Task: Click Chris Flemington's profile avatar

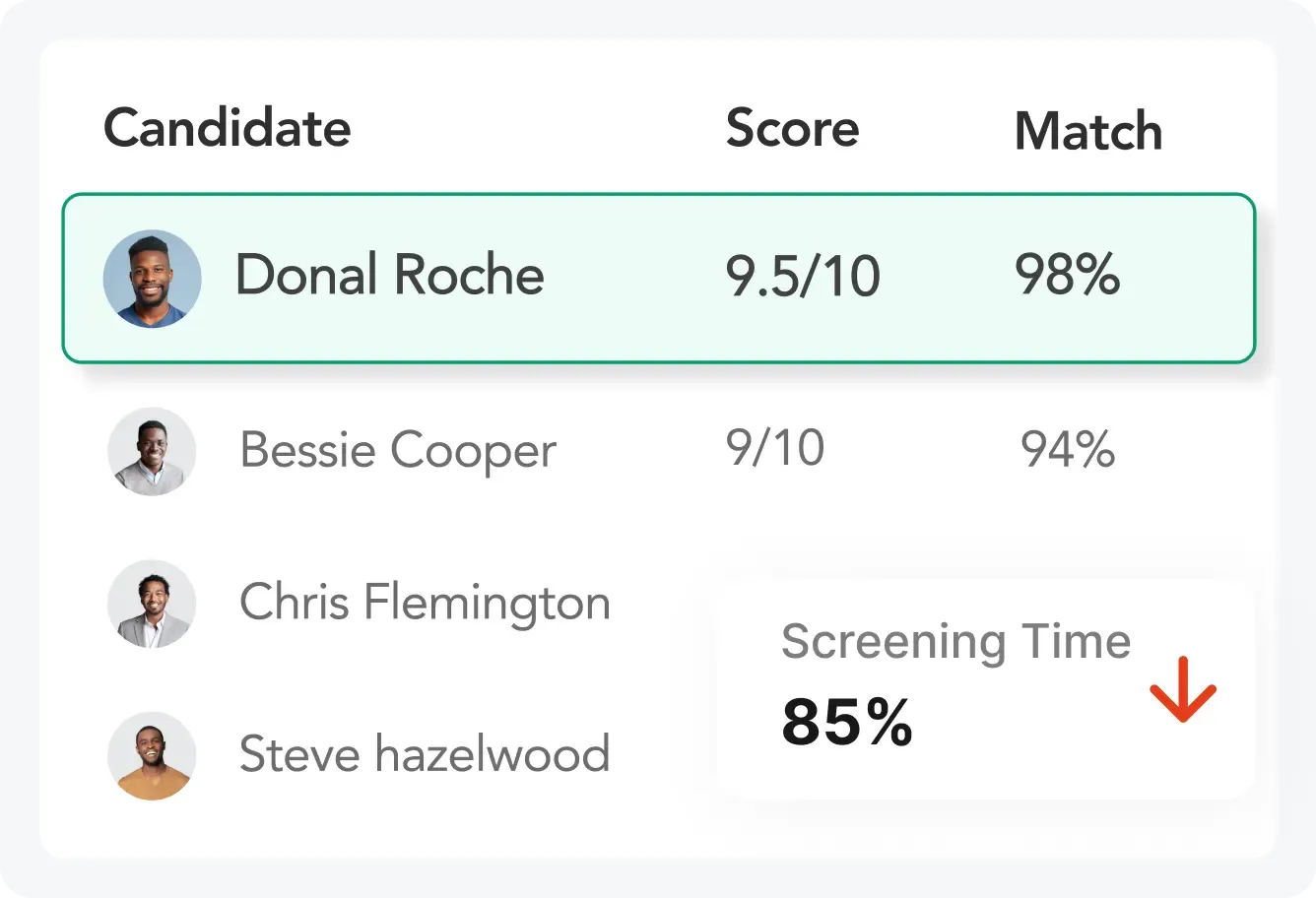Action: pyautogui.click(x=152, y=604)
